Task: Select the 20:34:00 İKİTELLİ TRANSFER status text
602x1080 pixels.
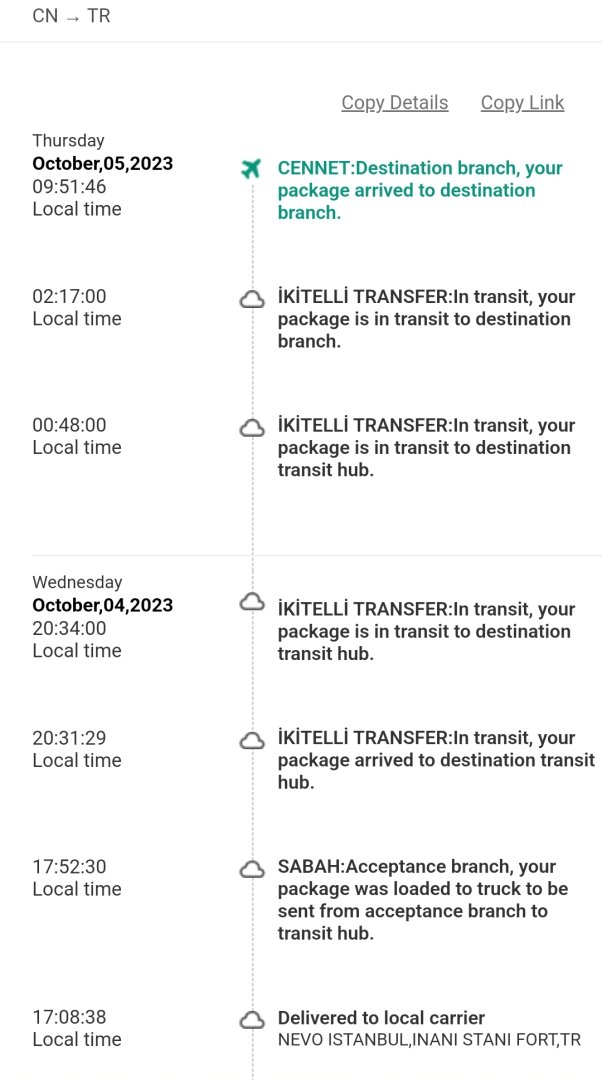Action: pos(426,631)
